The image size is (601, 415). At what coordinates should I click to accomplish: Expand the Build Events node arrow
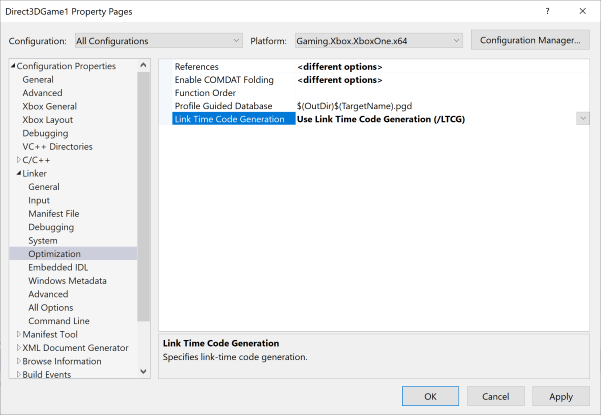(19, 374)
